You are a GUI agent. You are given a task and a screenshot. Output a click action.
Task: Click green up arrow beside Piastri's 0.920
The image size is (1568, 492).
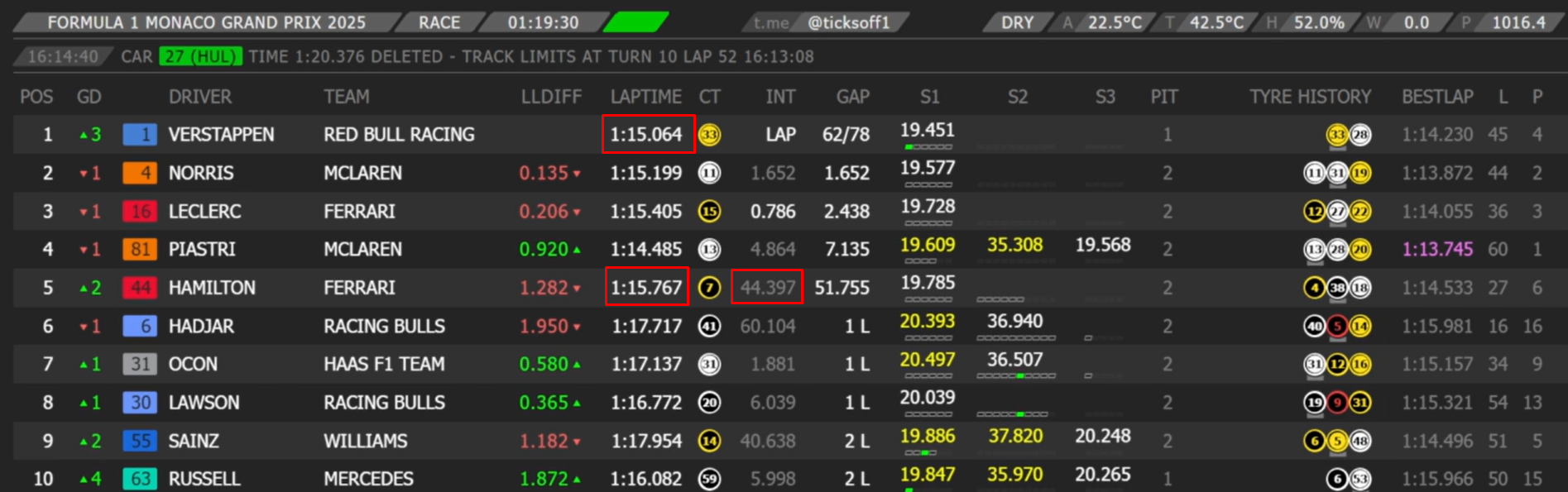[577, 250]
